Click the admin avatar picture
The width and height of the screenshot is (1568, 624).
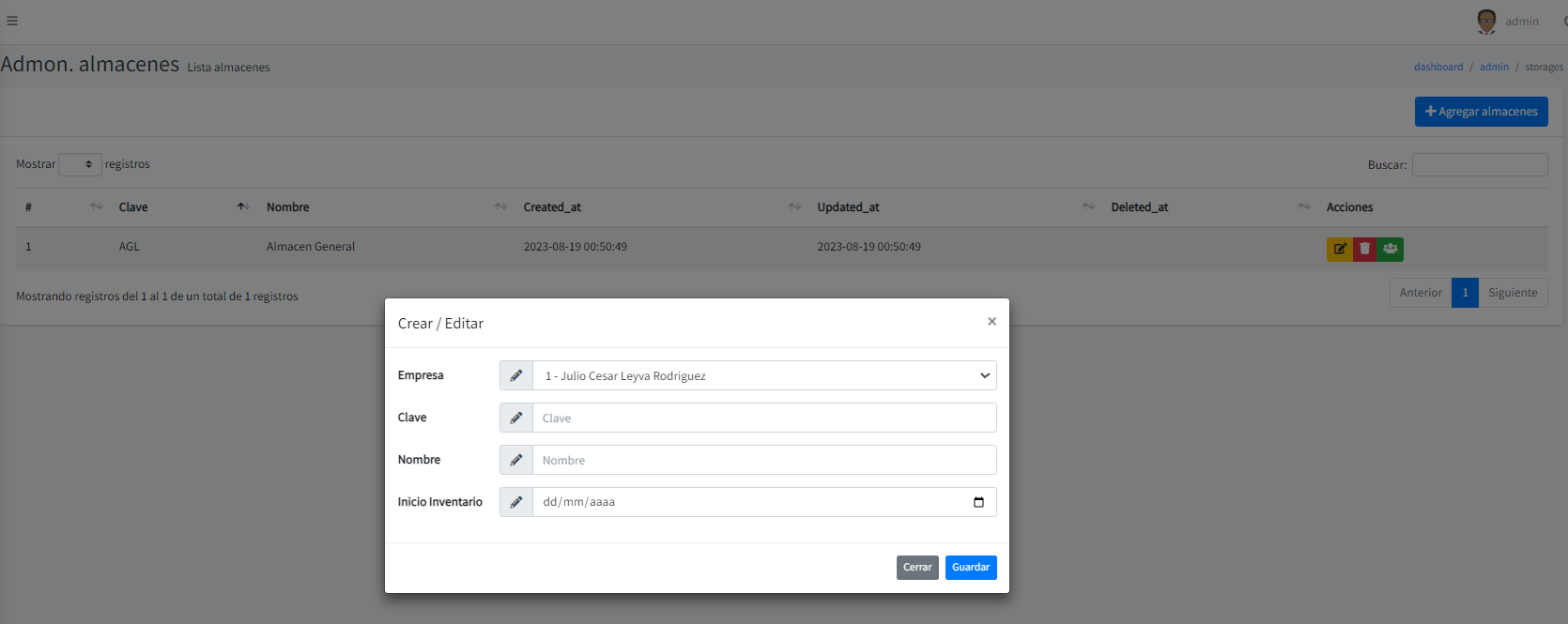(x=1486, y=22)
